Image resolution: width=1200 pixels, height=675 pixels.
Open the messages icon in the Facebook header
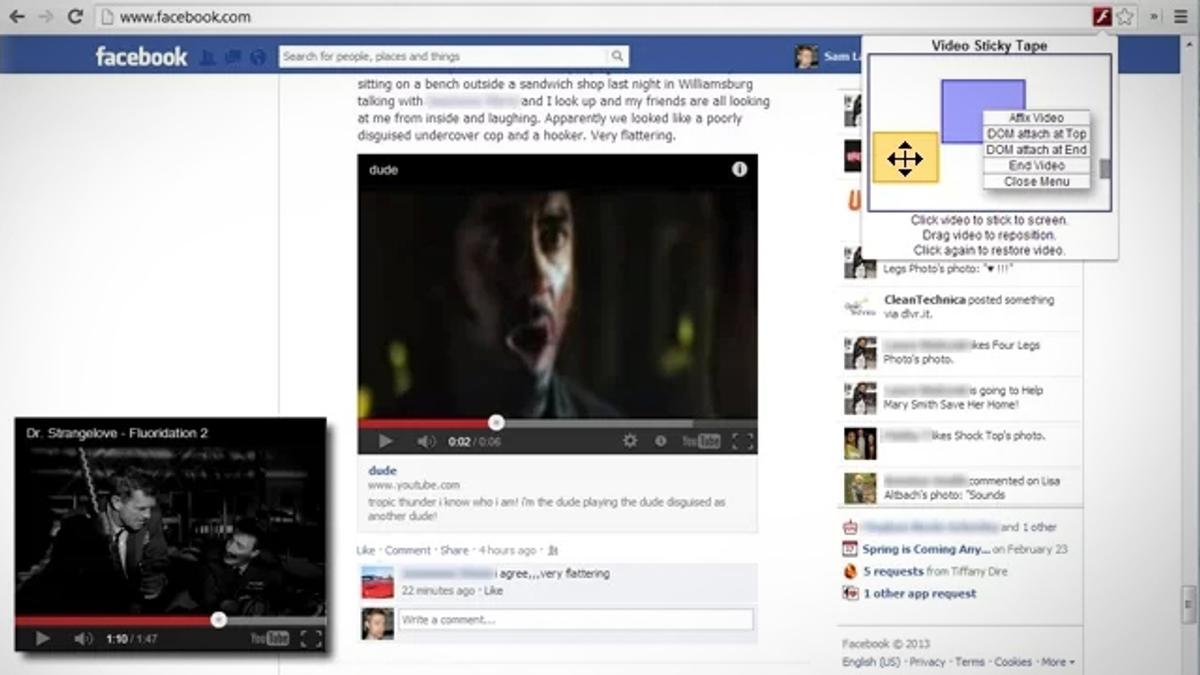(x=234, y=57)
